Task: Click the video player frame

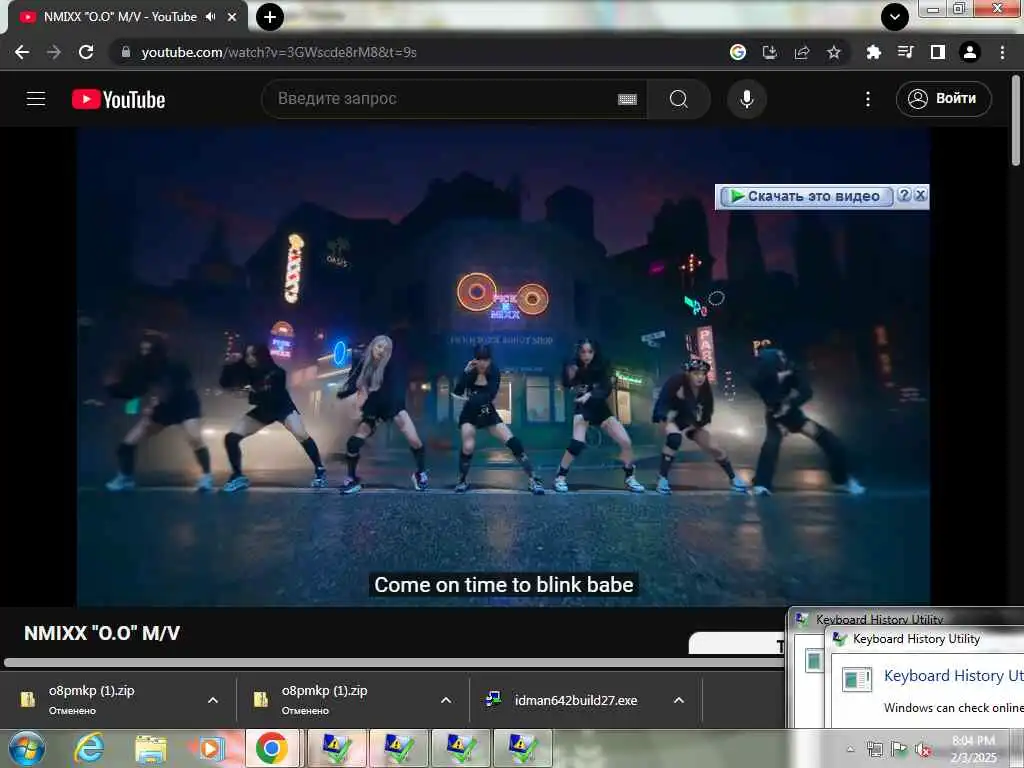Action: [504, 367]
